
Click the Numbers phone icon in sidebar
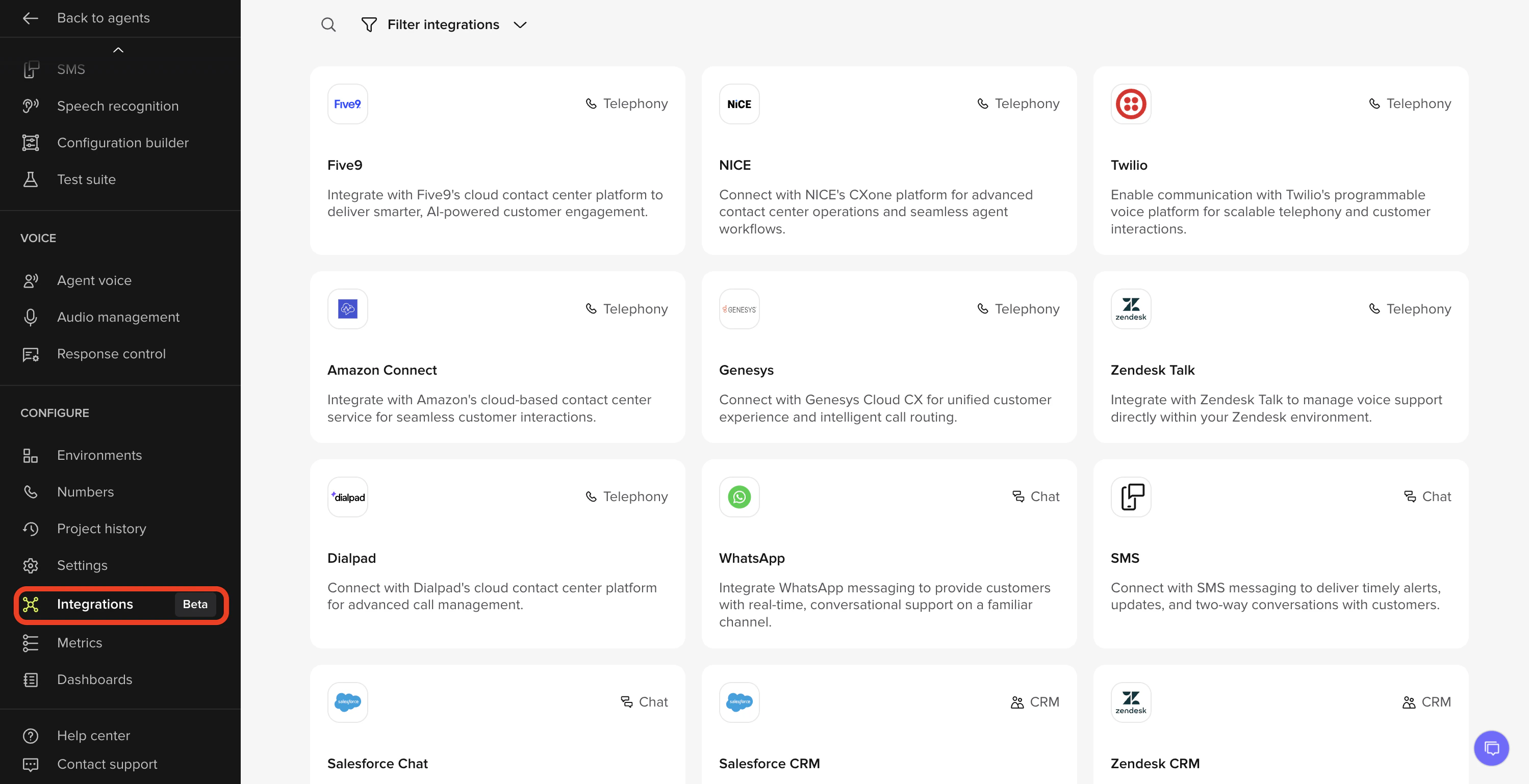[31, 491]
